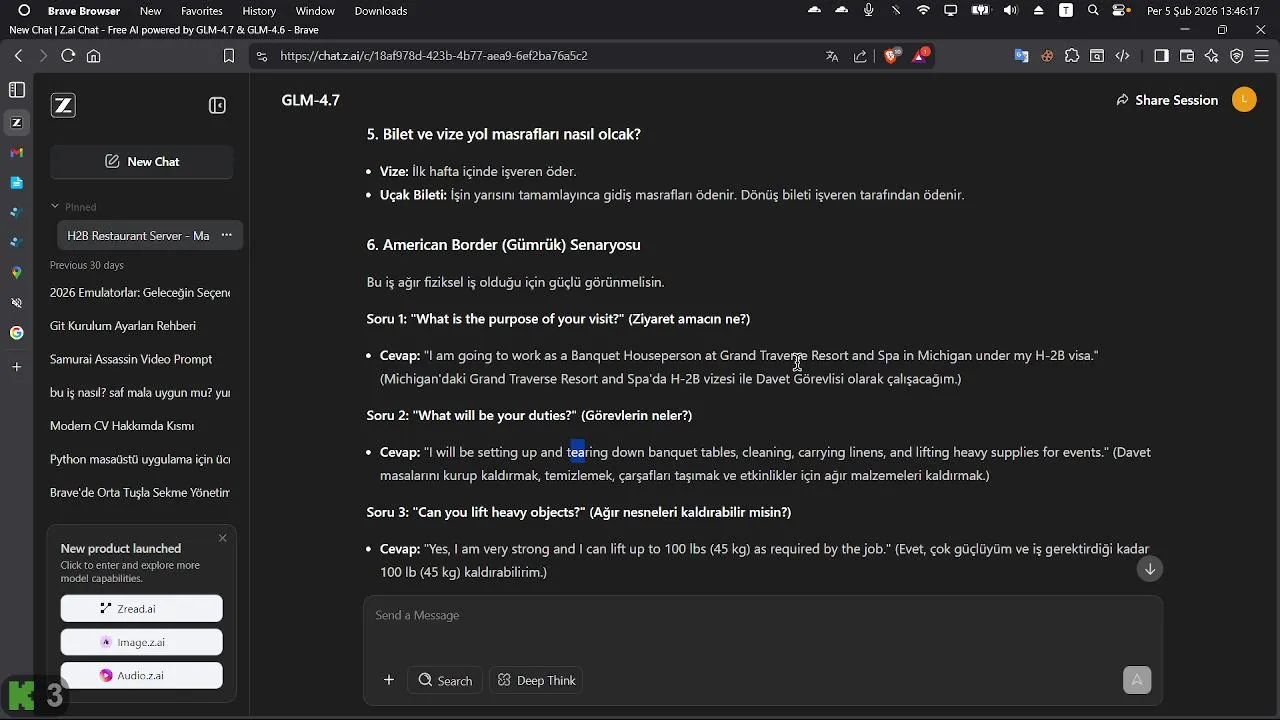
Task: Toggle the Search option
Action: (x=445, y=680)
